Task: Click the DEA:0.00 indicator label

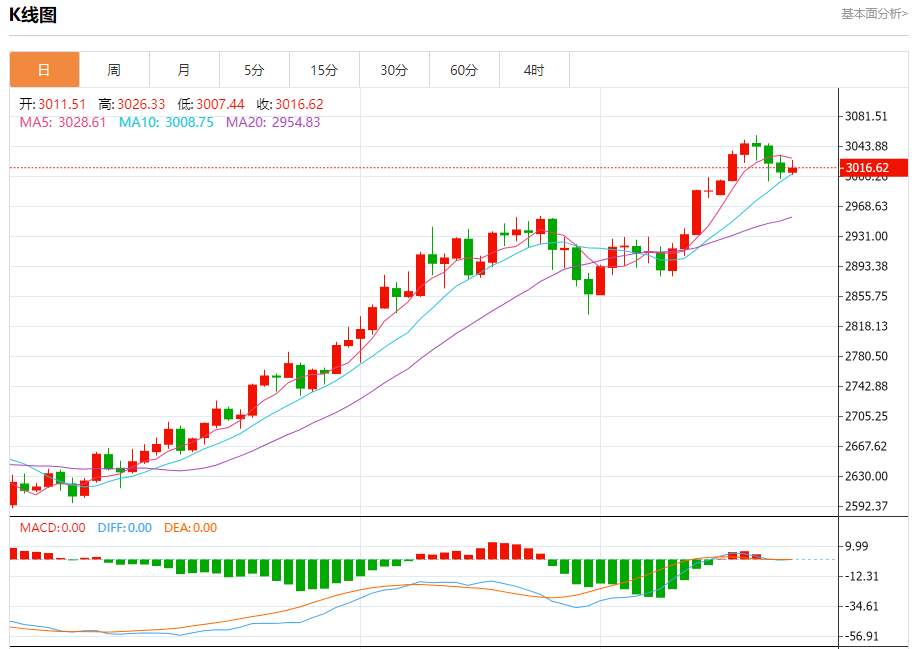Action: point(190,527)
